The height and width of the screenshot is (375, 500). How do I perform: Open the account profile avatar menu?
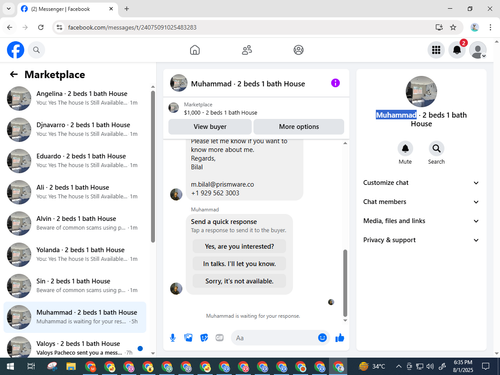coord(478,50)
